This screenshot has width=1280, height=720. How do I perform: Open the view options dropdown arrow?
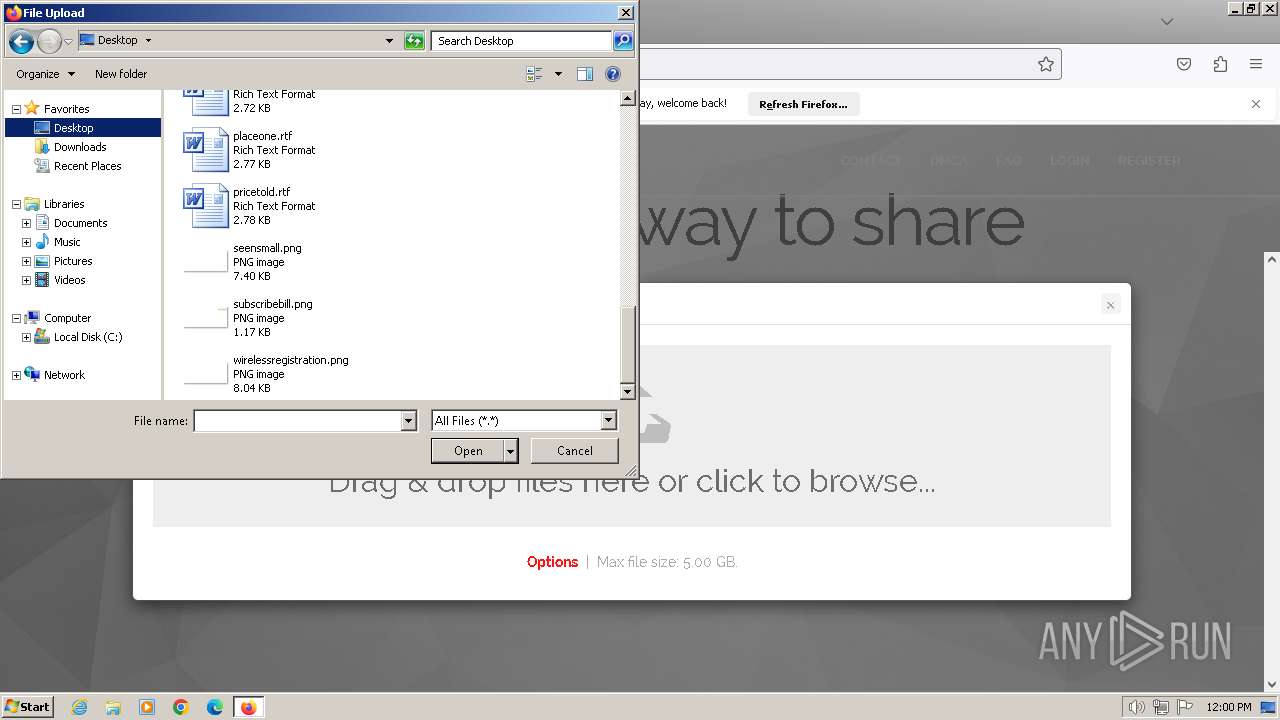558,74
